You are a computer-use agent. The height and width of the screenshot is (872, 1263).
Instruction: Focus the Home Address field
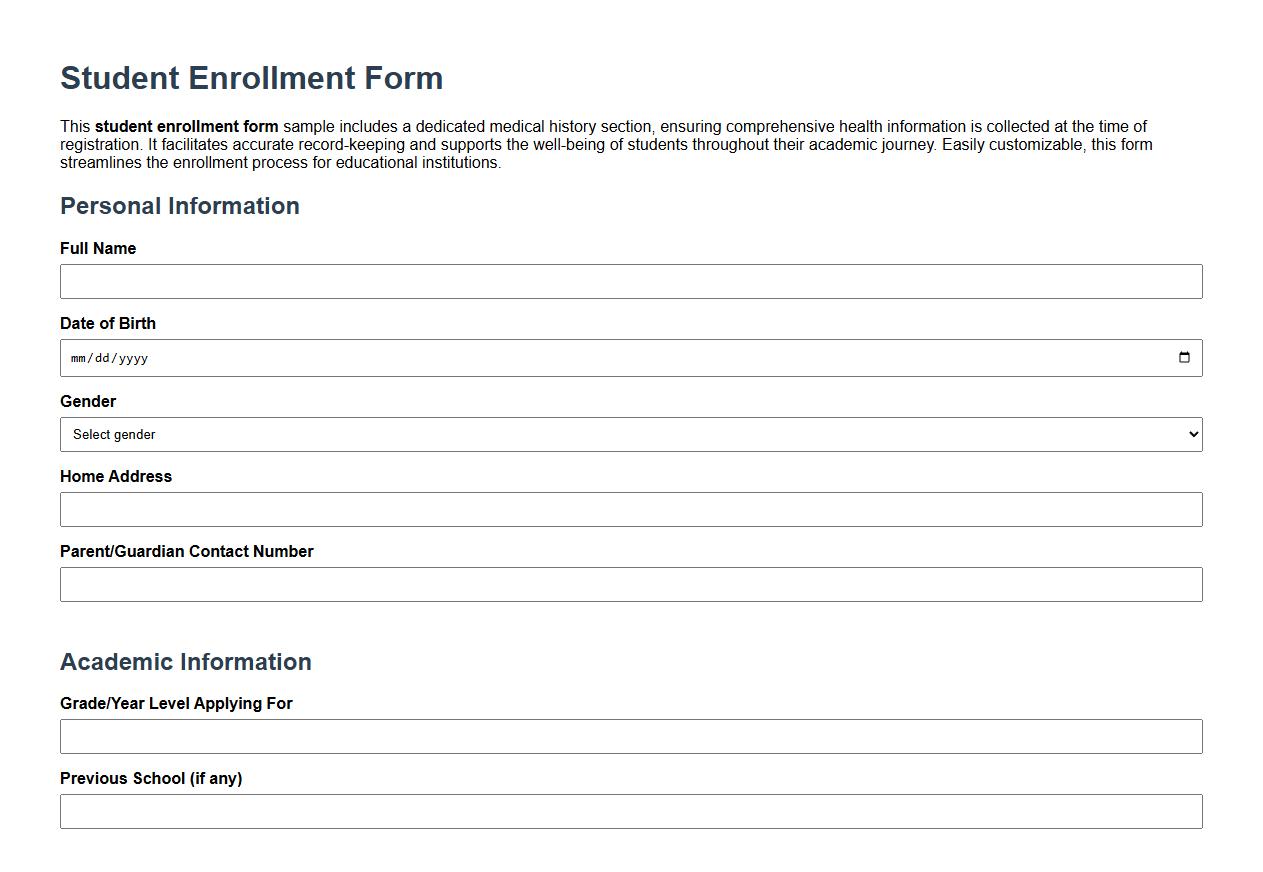[630, 509]
